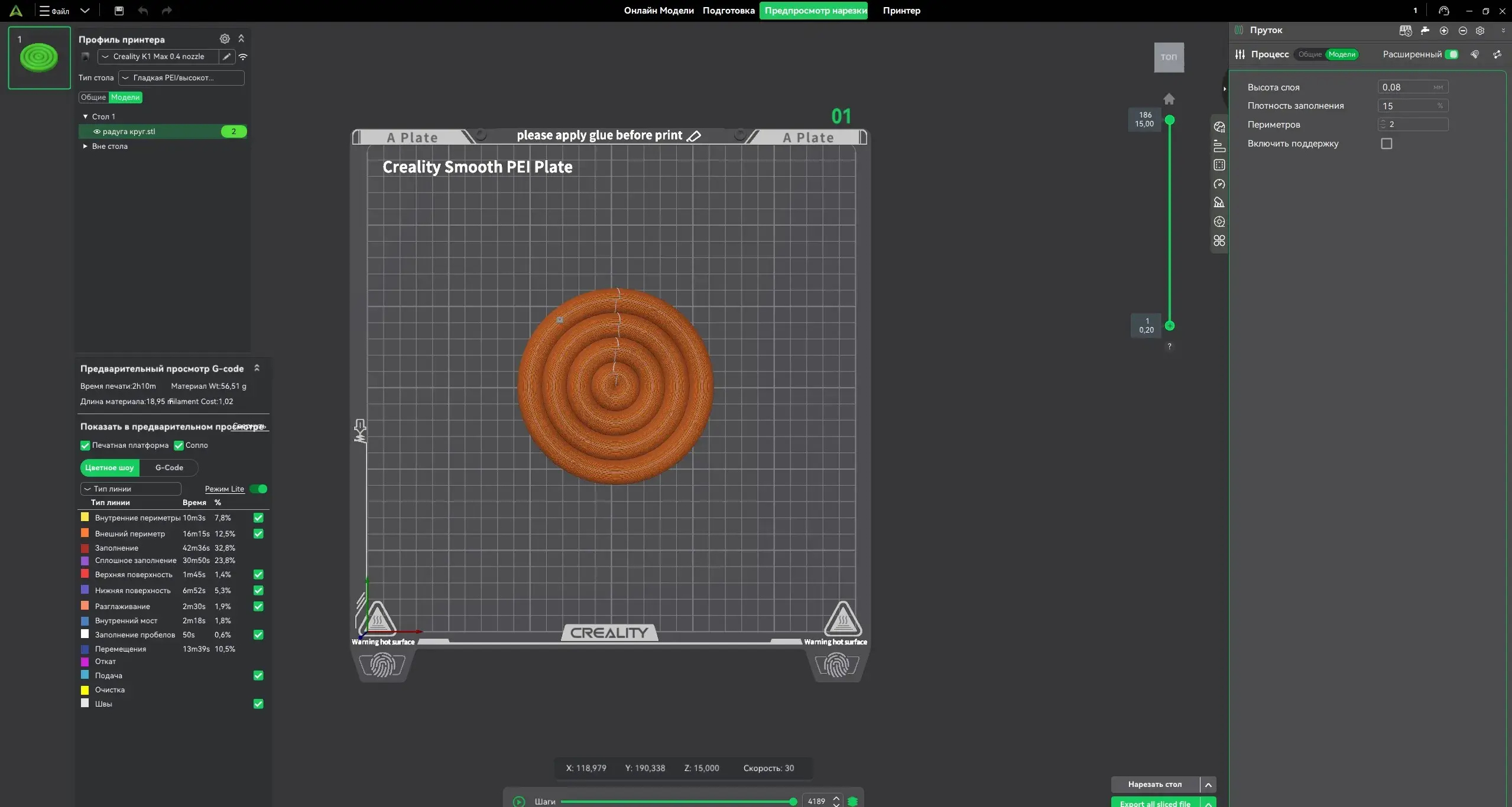Screen dimensions: 1512x807
Task: Collapse the Профиль принтера panel
Action: [x=241, y=39]
